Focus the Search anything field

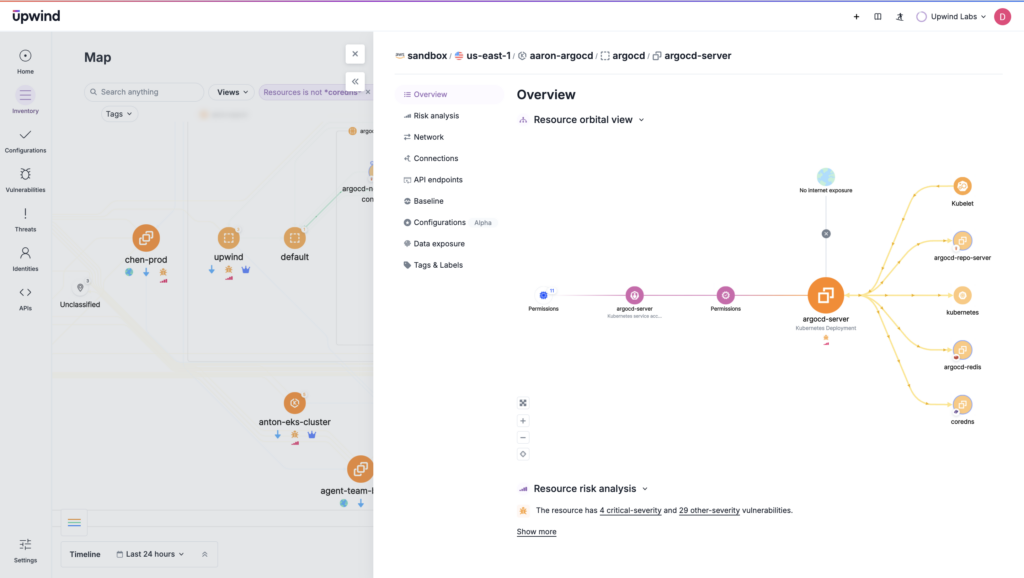click(x=144, y=92)
